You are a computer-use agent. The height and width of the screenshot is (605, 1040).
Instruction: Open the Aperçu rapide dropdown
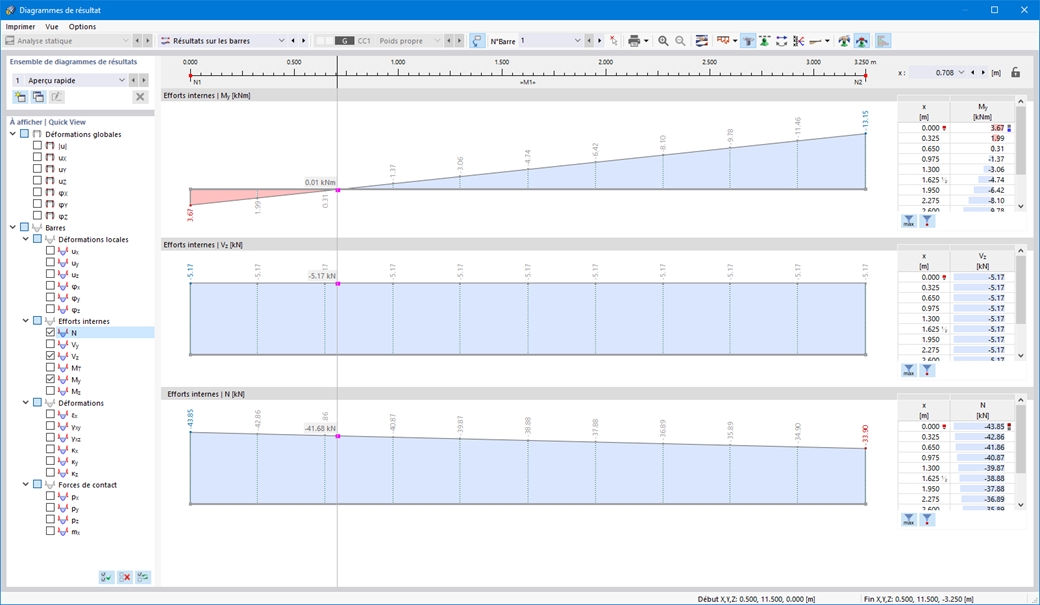[x=122, y=80]
